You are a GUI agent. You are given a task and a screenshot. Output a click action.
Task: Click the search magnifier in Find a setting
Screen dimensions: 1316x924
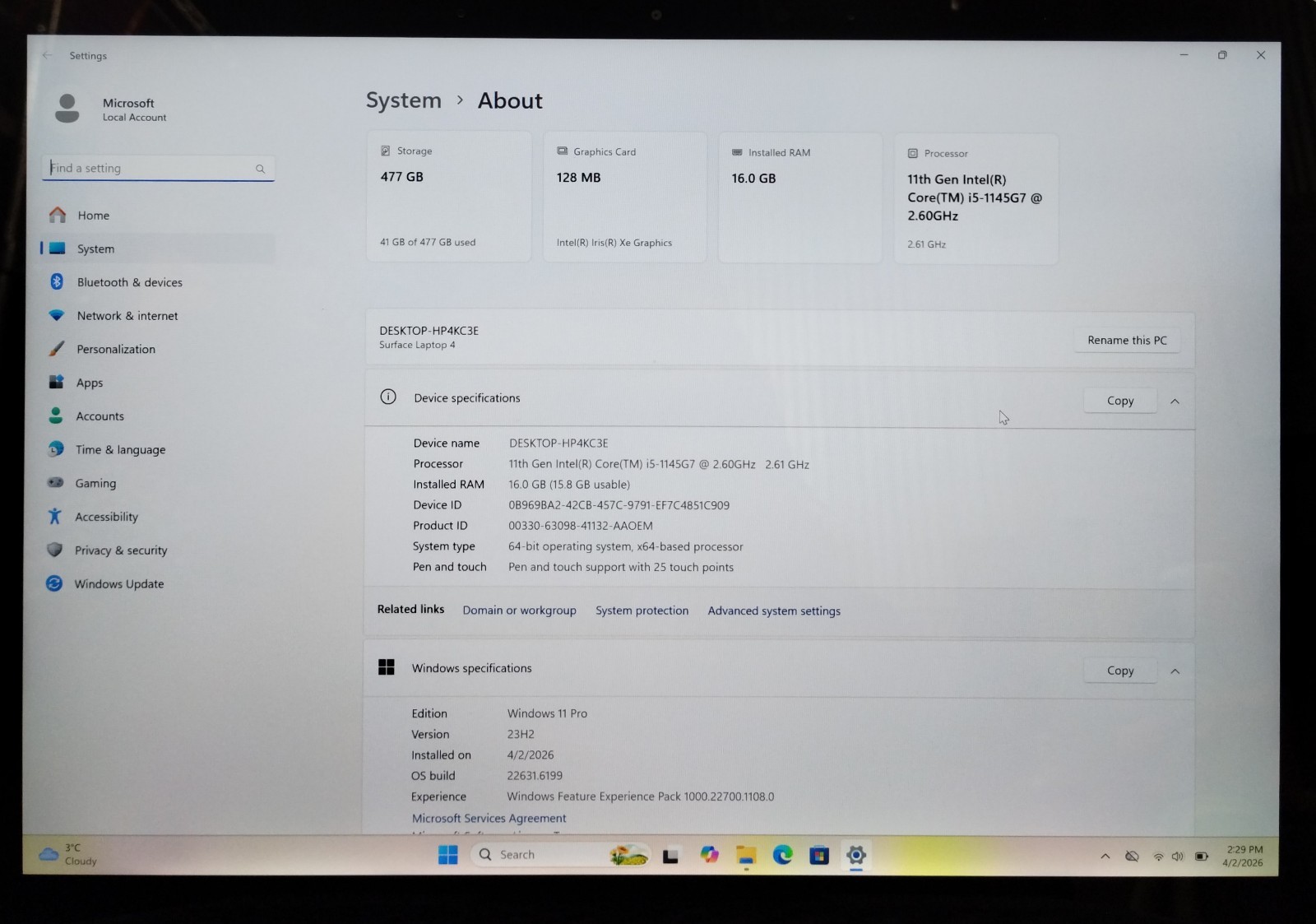tap(260, 169)
